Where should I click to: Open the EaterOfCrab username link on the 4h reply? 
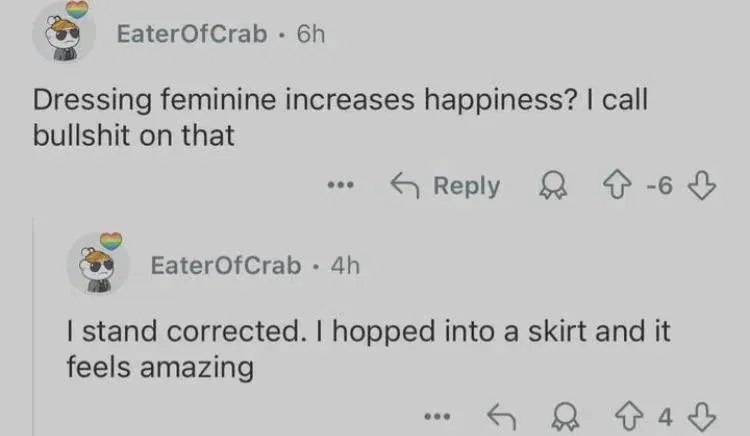[x=225, y=266]
